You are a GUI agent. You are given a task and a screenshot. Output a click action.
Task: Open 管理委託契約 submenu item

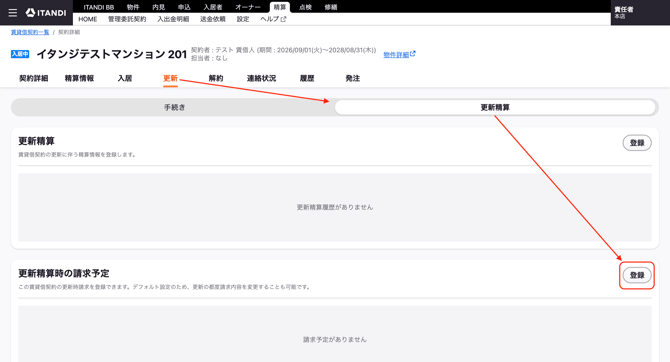[x=127, y=19]
